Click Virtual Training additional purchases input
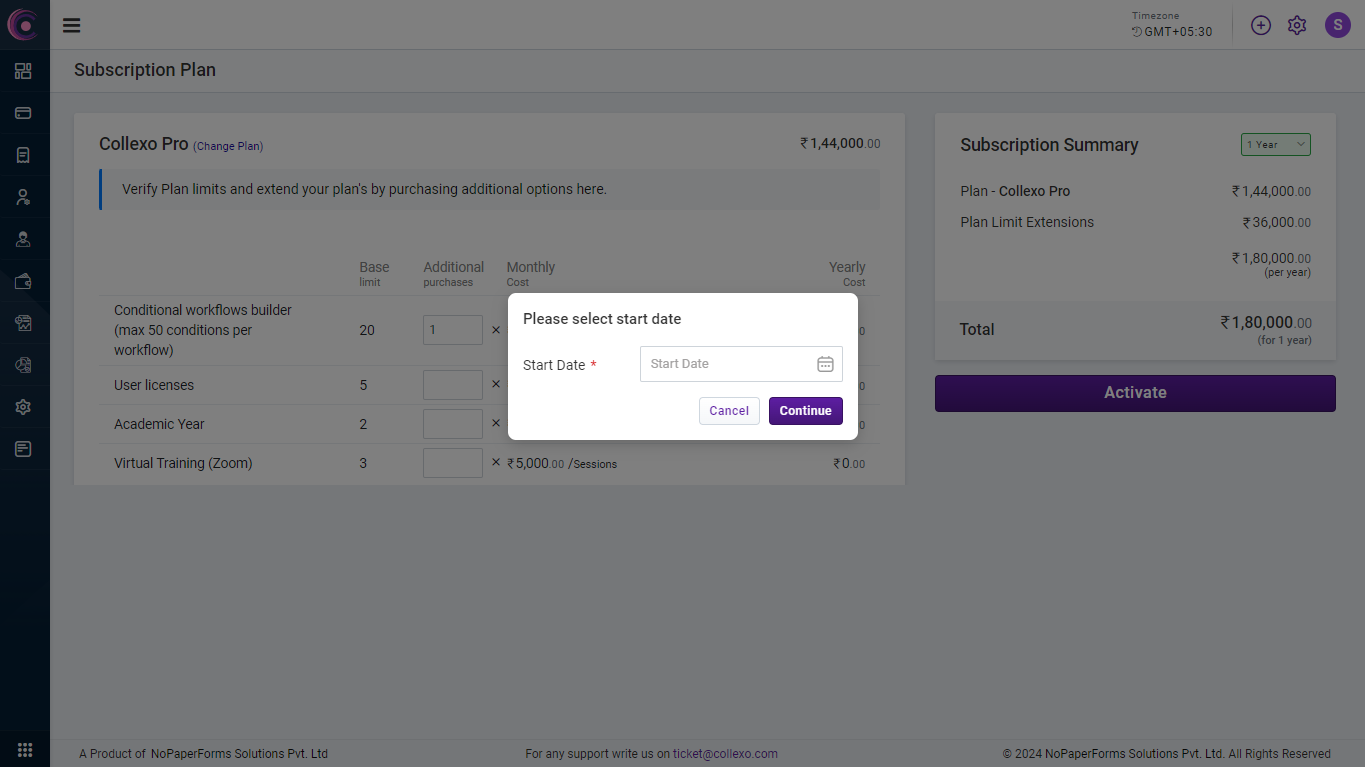Image resolution: width=1365 pixels, height=767 pixels. pos(452,463)
